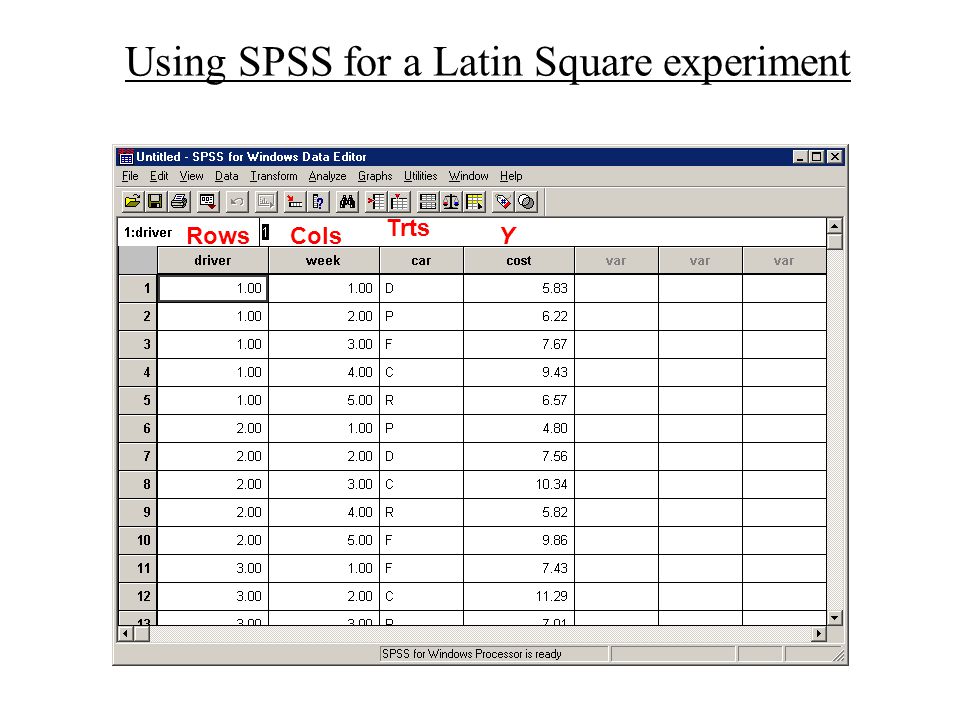Viewport: 960px width, 720px height.
Task: Click car cell P in row 2
Action: pos(421,317)
